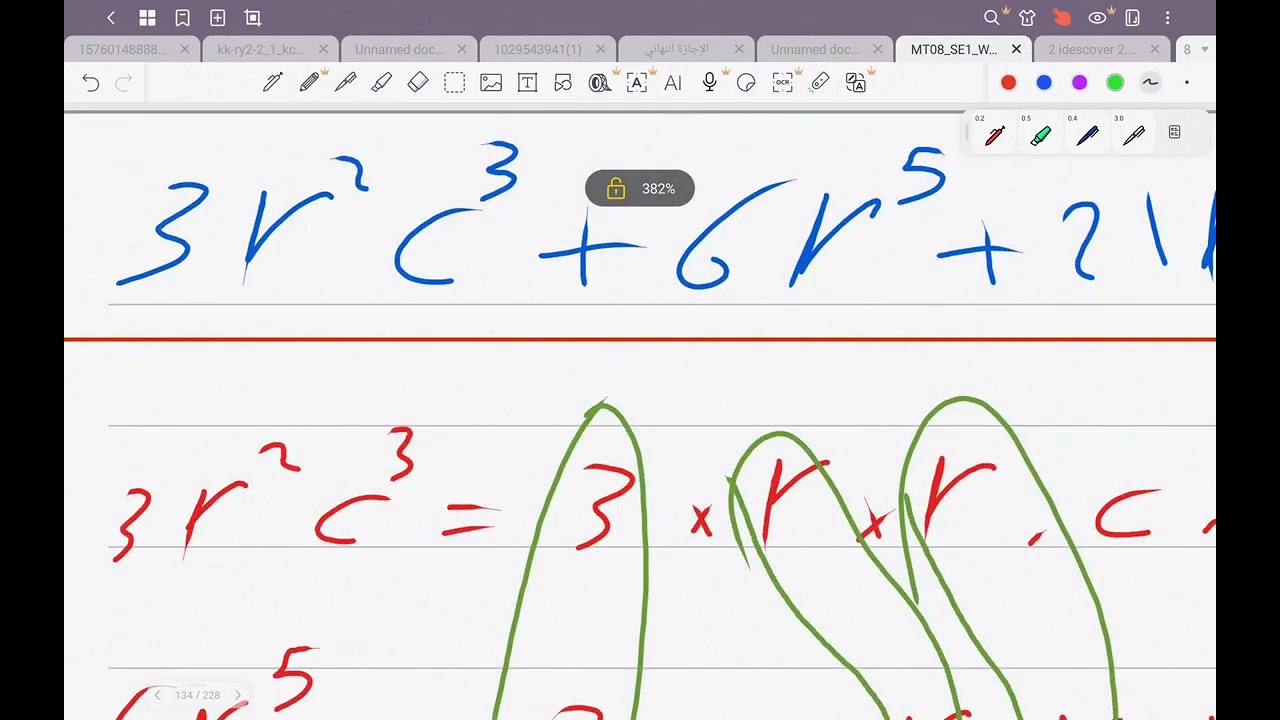Choose the ballpoint pen tool
This screenshot has height=720, width=1280.
(345, 83)
